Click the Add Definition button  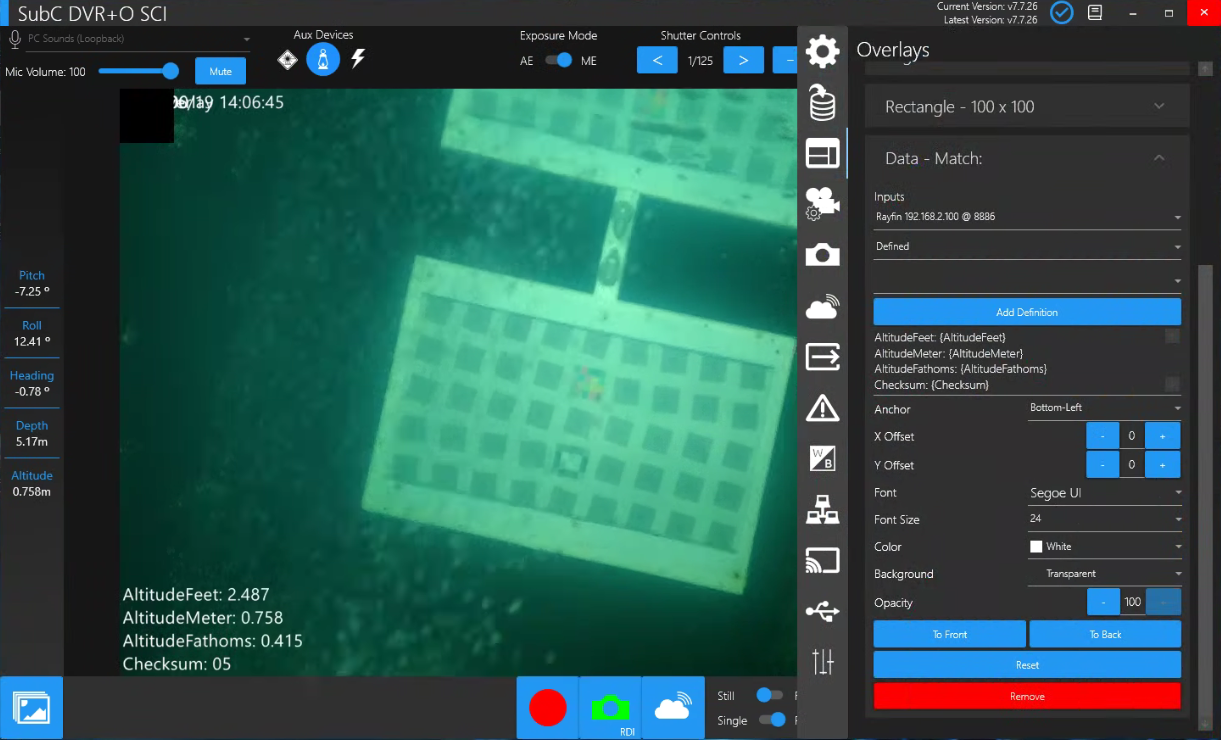pos(1027,312)
